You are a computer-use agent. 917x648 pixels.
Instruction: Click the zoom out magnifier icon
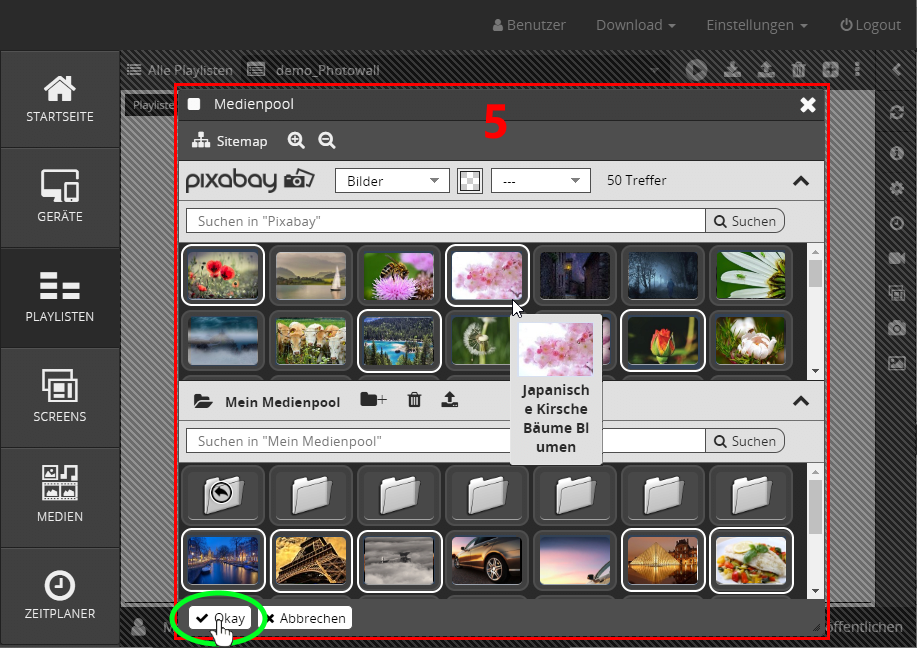coord(327,141)
